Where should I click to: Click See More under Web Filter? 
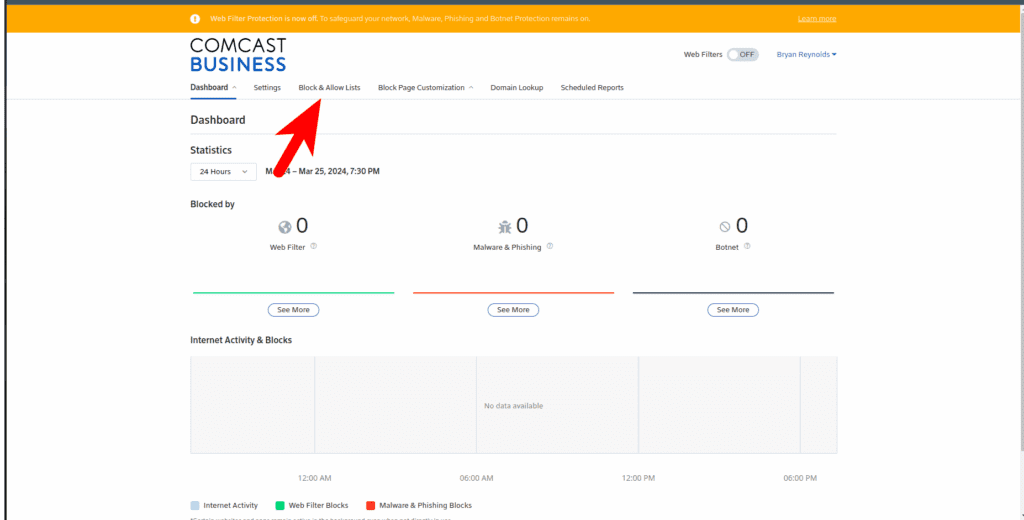click(x=293, y=310)
